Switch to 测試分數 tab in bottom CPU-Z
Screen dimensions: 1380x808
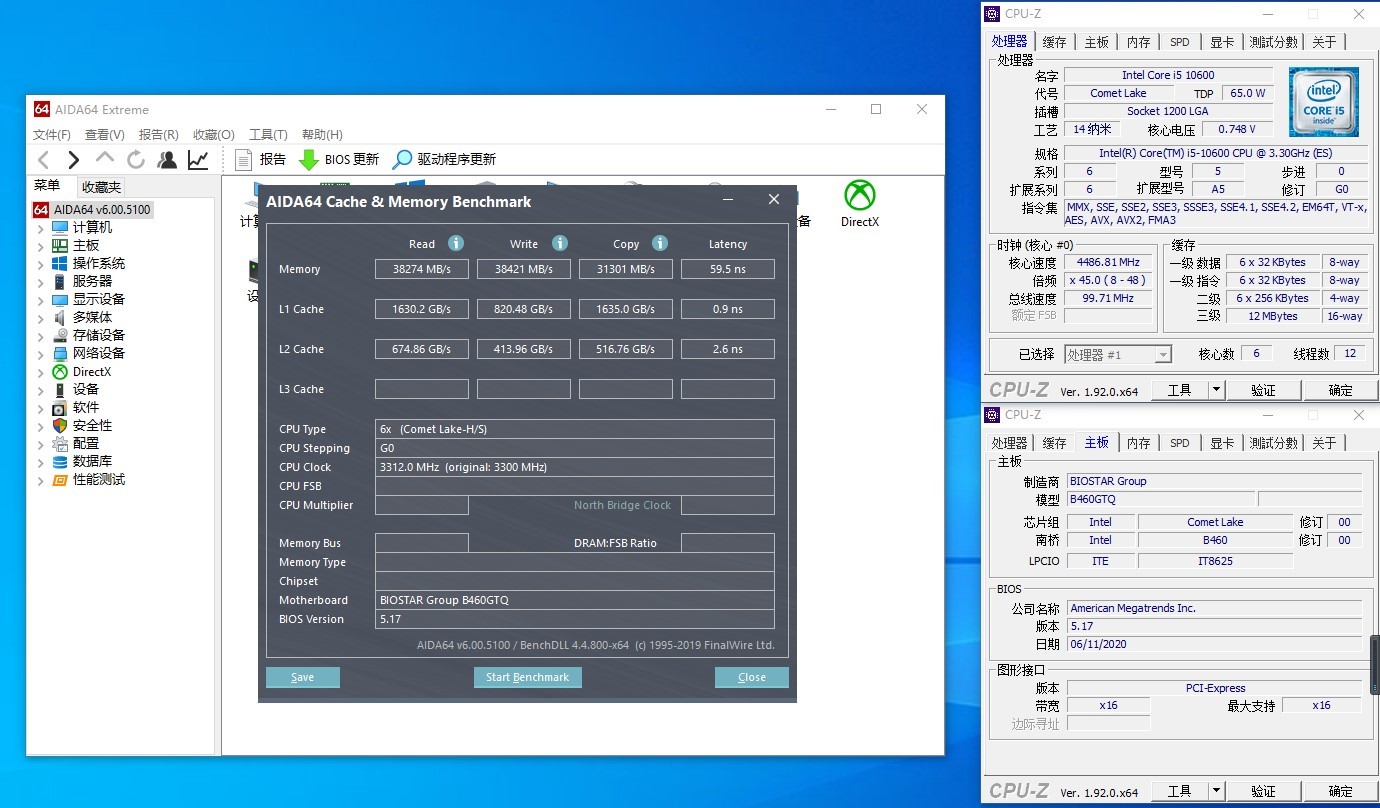(x=1273, y=443)
